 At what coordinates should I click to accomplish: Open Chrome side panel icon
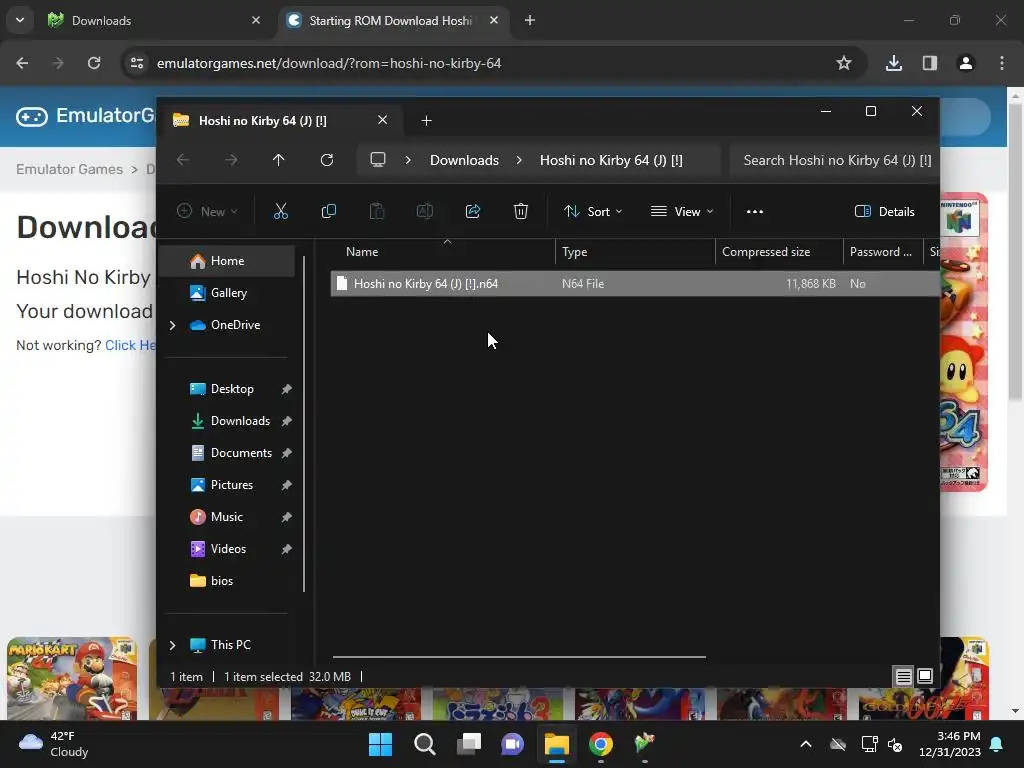929,63
